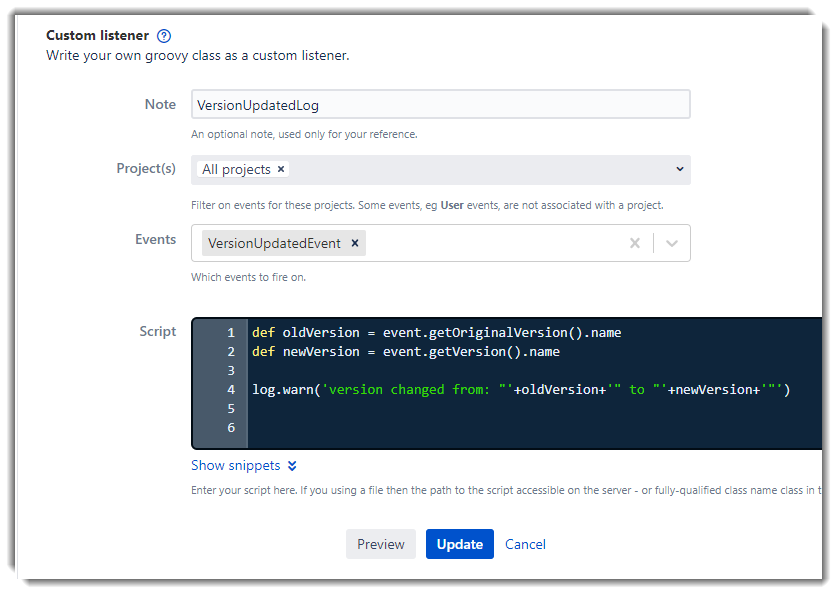Viewport: 837px width, 594px height.
Task: Click 'Write your own groovy class' description
Action: [198, 56]
